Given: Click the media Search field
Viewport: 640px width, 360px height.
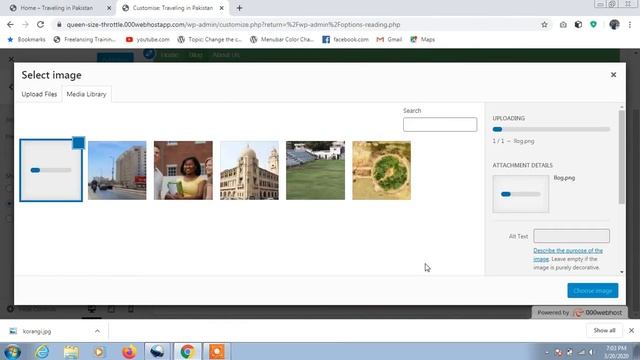Looking at the screenshot, I should coord(440,124).
